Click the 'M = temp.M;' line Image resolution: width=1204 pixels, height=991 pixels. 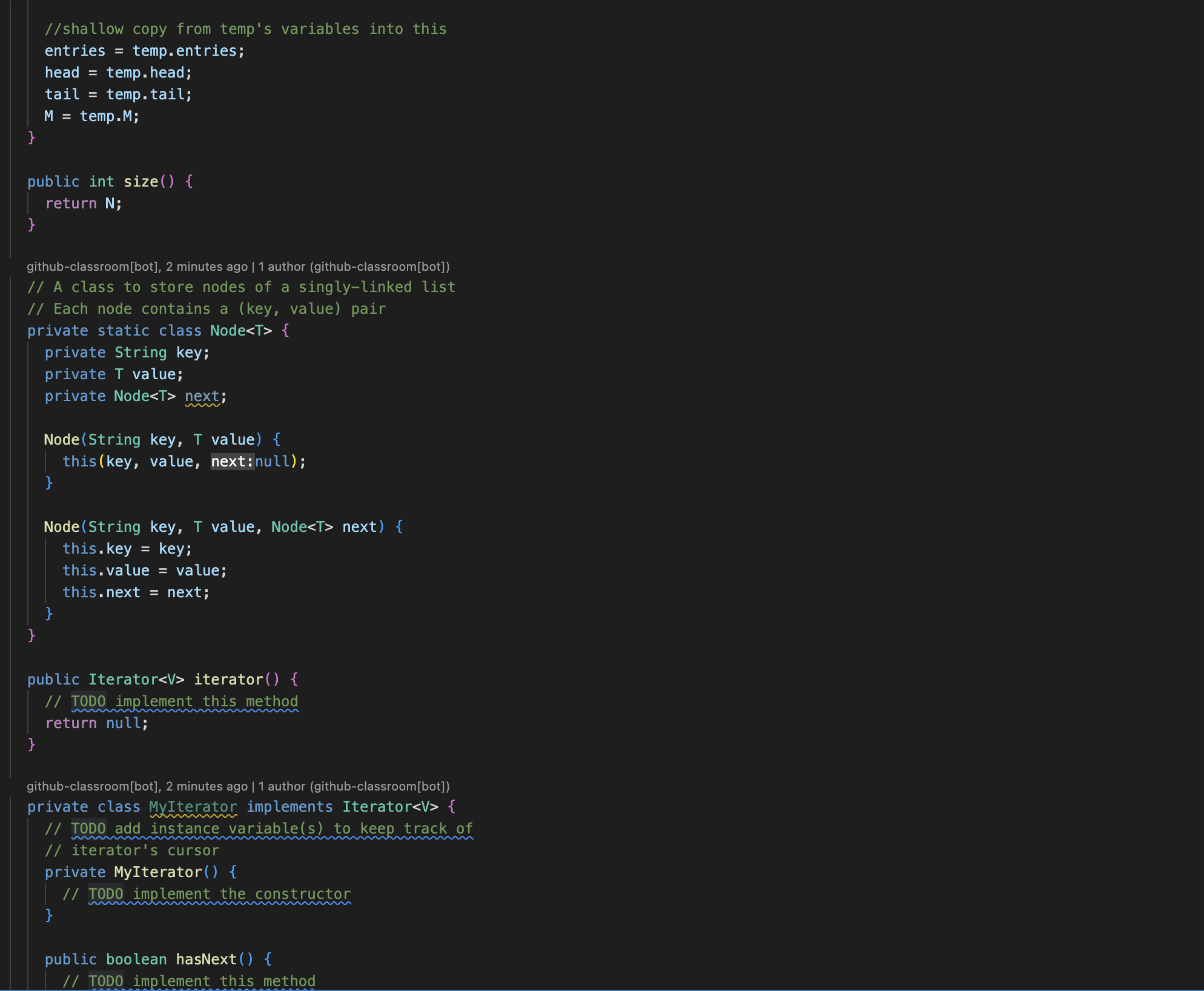[91, 116]
